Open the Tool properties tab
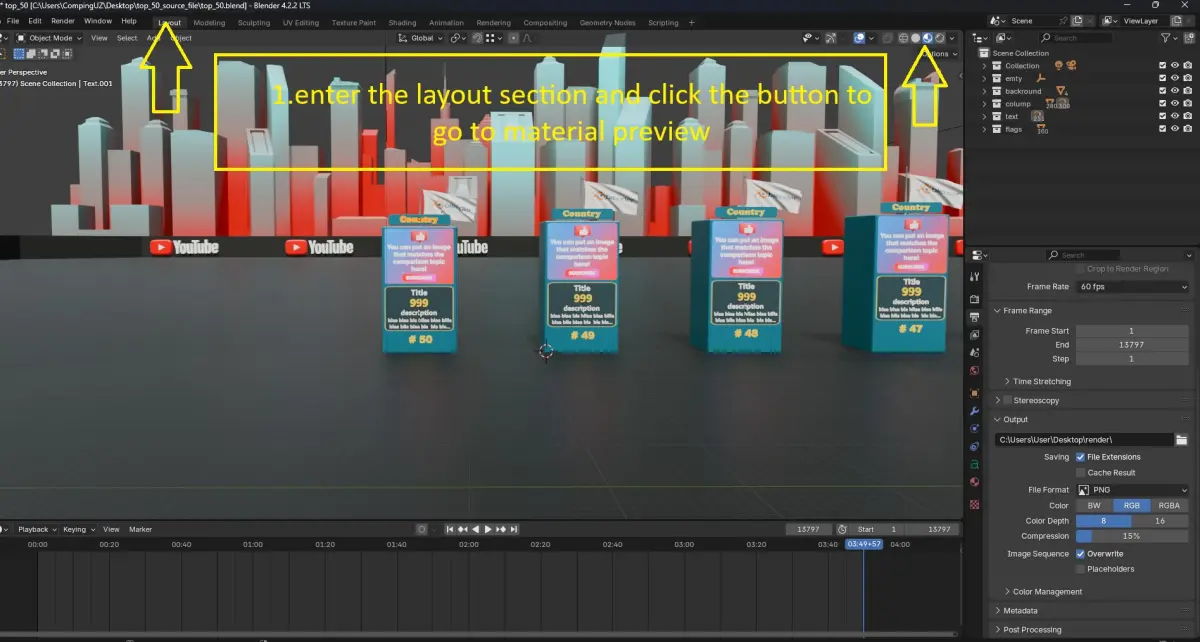Screen dimensions: 1200x642 click(975, 276)
